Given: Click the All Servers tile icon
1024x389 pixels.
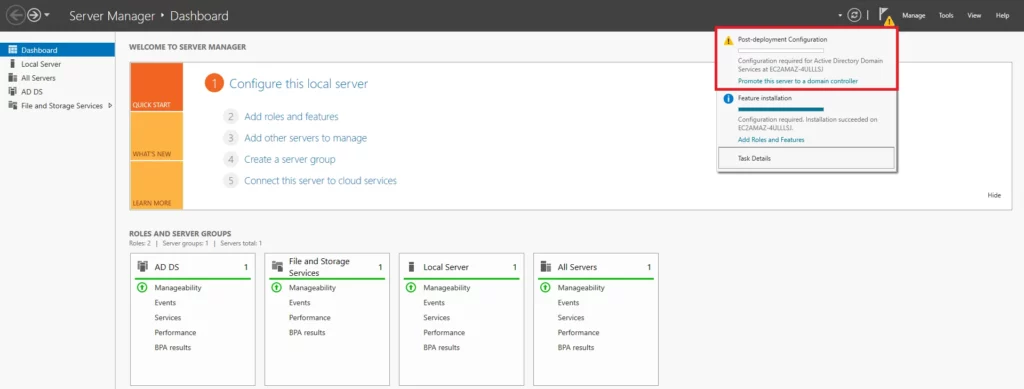Looking at the screenshot, I should click(545, 266).
